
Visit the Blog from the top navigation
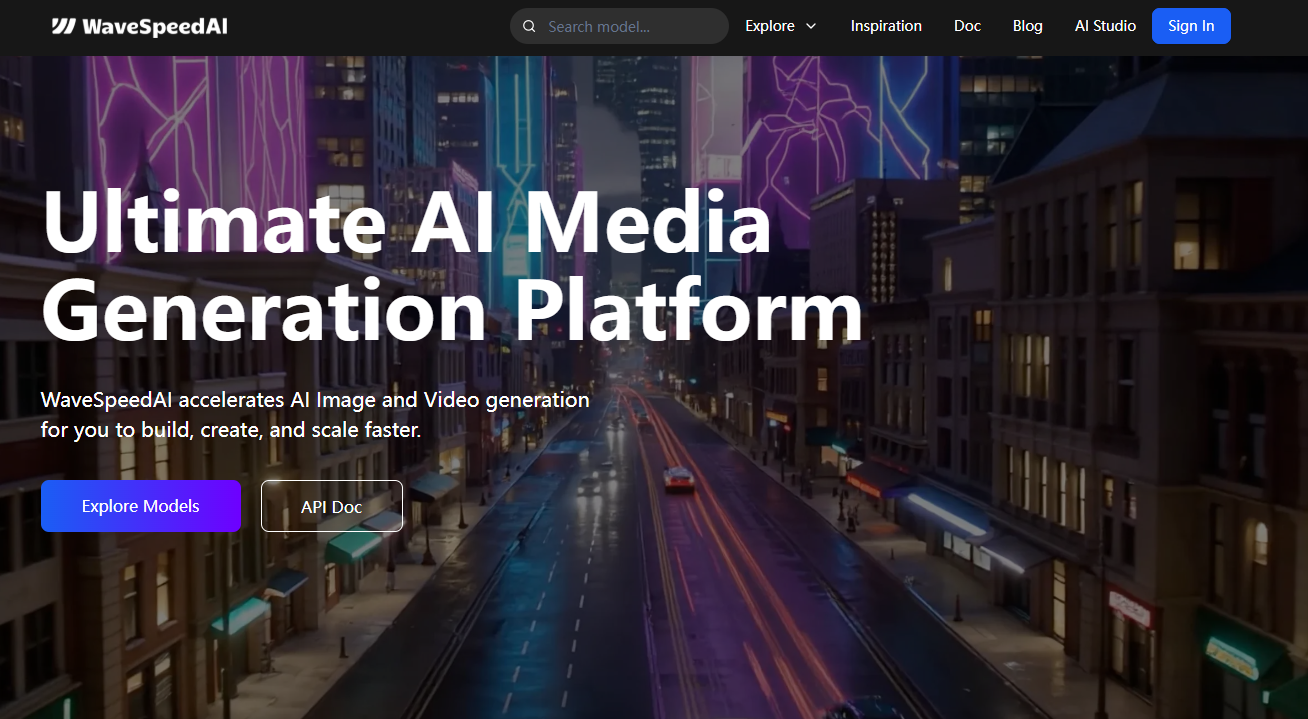[x=1027, y=26]
